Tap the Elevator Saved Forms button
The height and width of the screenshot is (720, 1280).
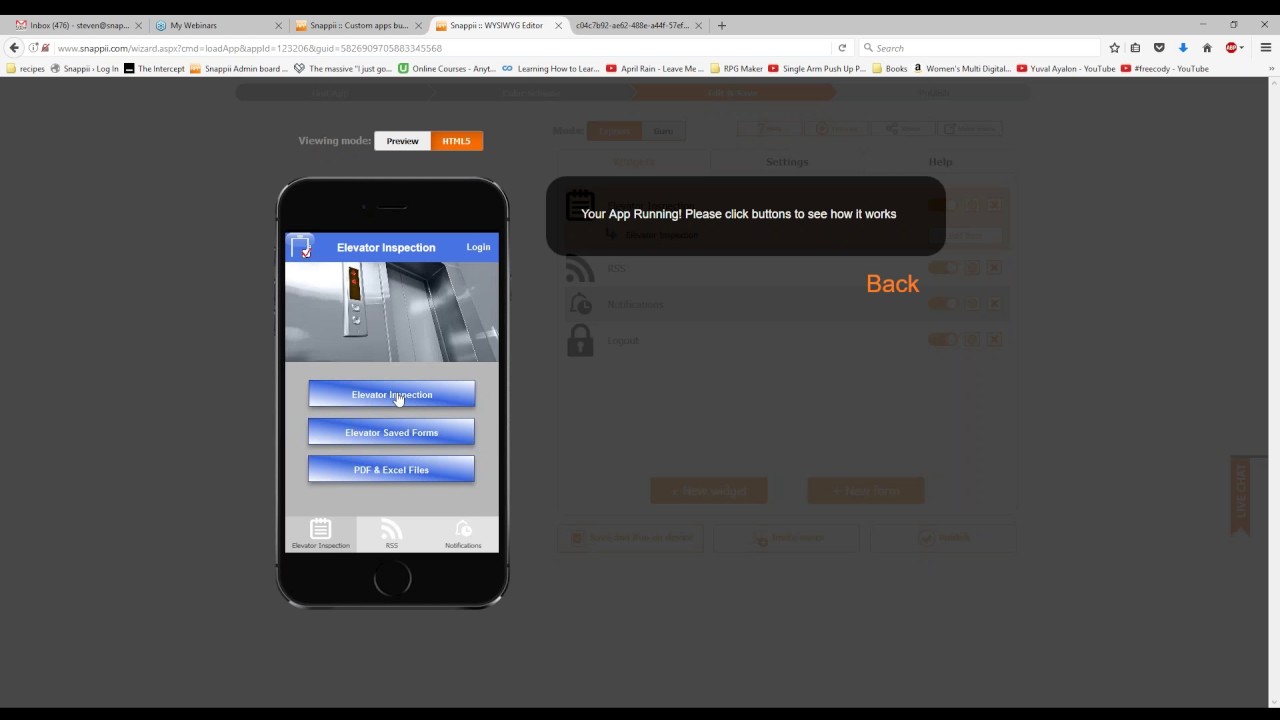[392, 432]
